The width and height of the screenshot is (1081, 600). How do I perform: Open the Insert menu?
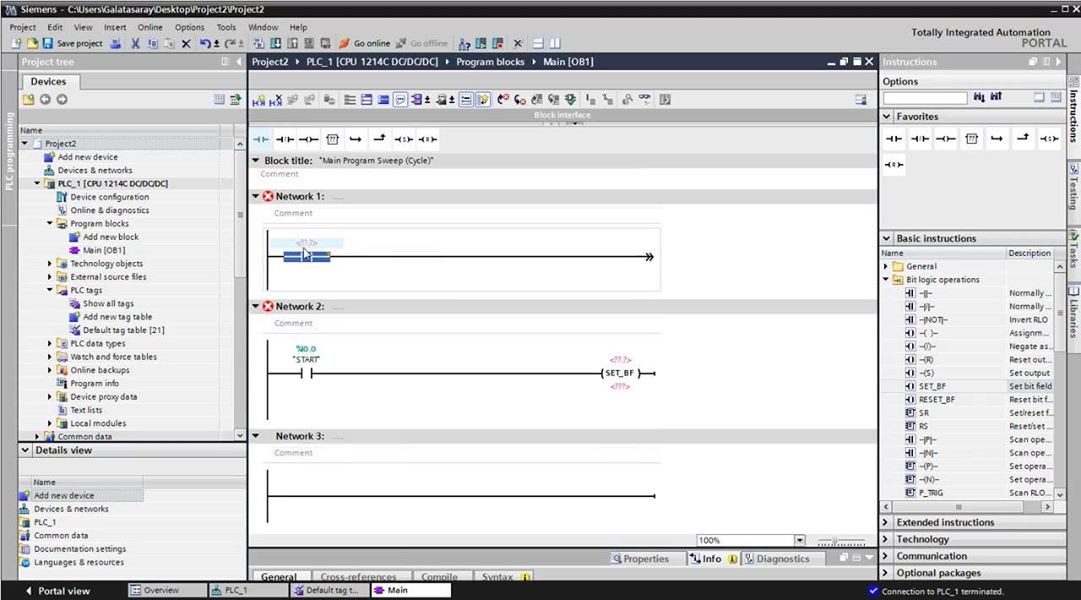coord(115,27)
